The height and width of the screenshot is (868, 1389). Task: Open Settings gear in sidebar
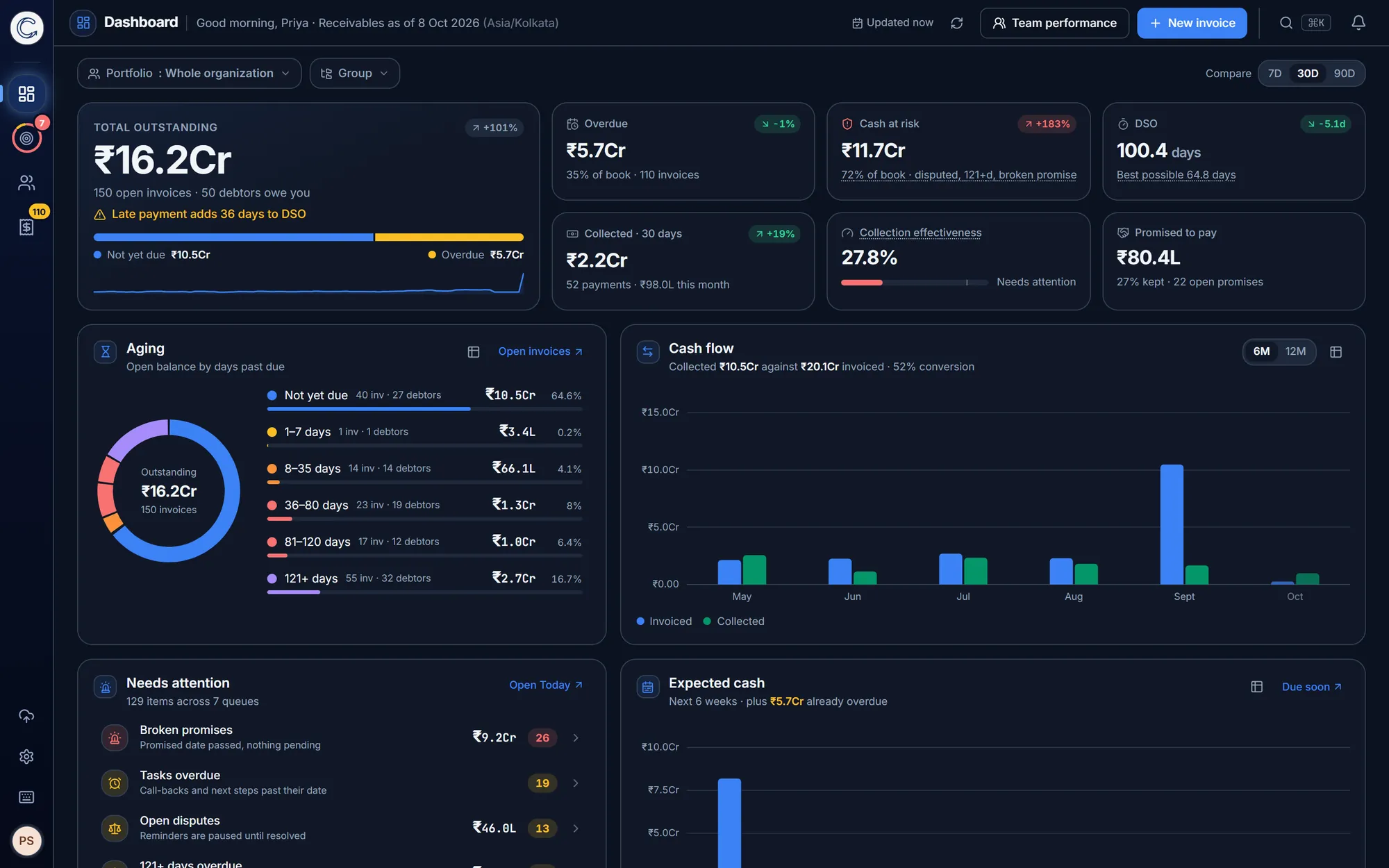[26, 756]
